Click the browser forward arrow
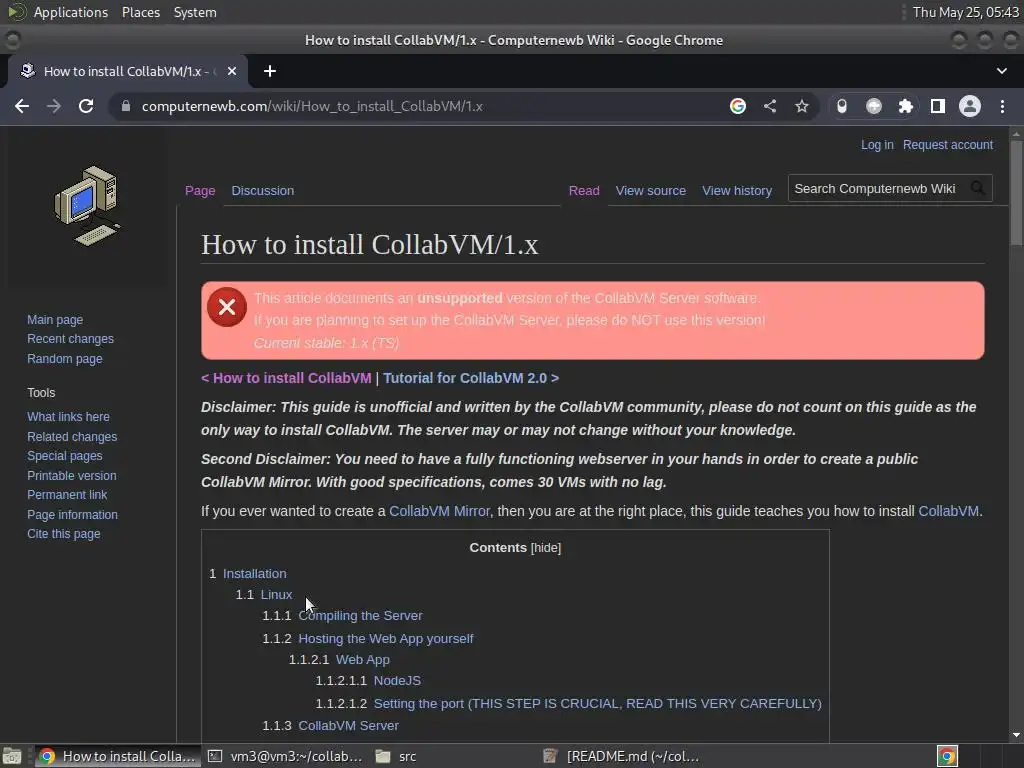The image size is (1024, 768). pos(54,106)
